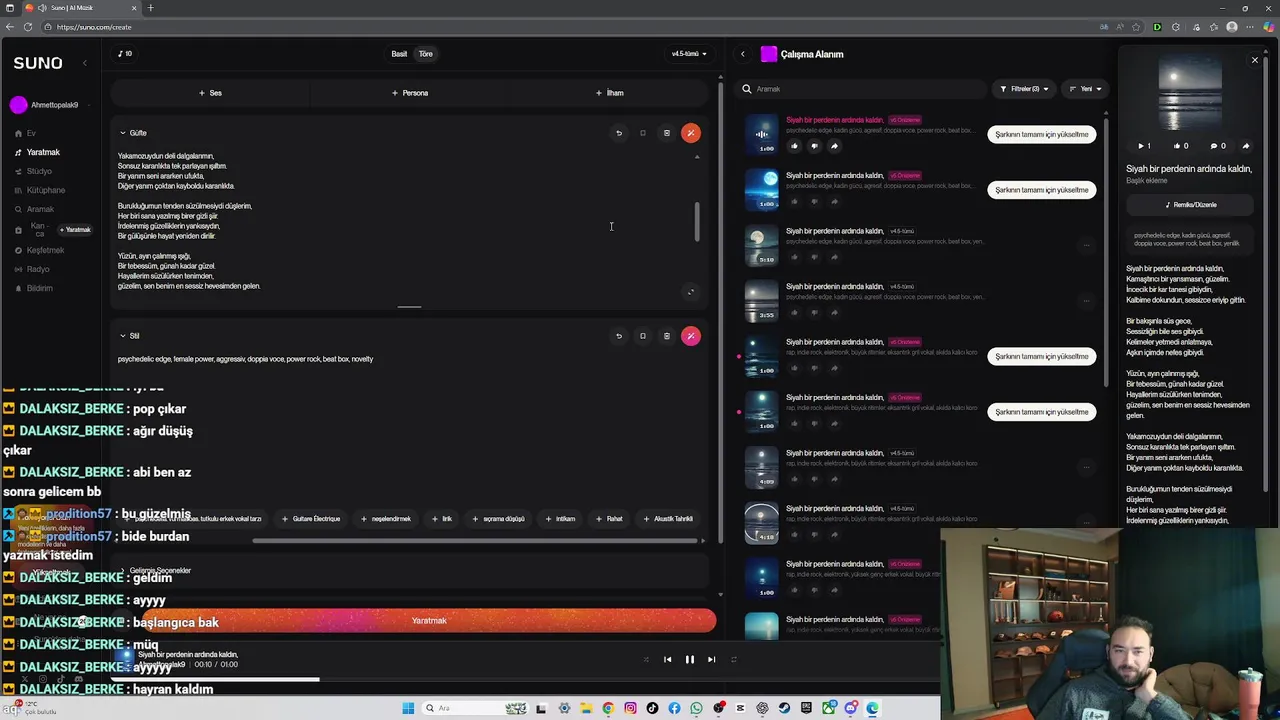Collapse the Suno sidebar with arrow

point(84,63)
